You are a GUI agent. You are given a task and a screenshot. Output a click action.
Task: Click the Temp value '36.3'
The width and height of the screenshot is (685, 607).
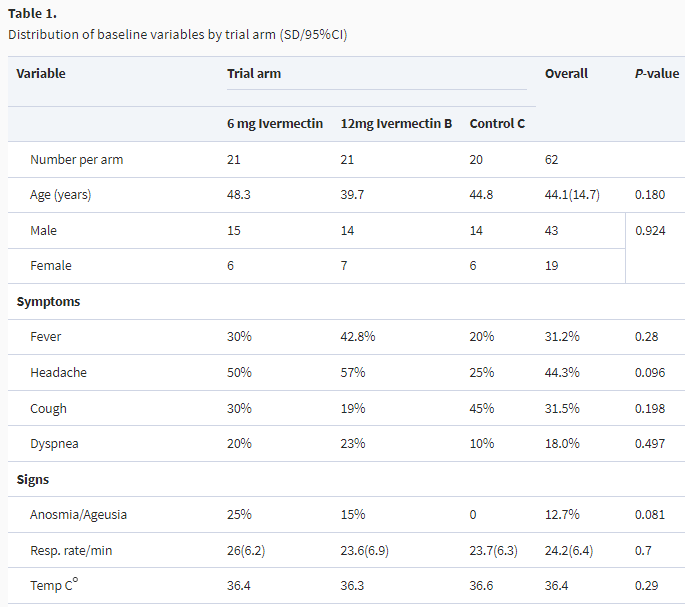point(352,586)
